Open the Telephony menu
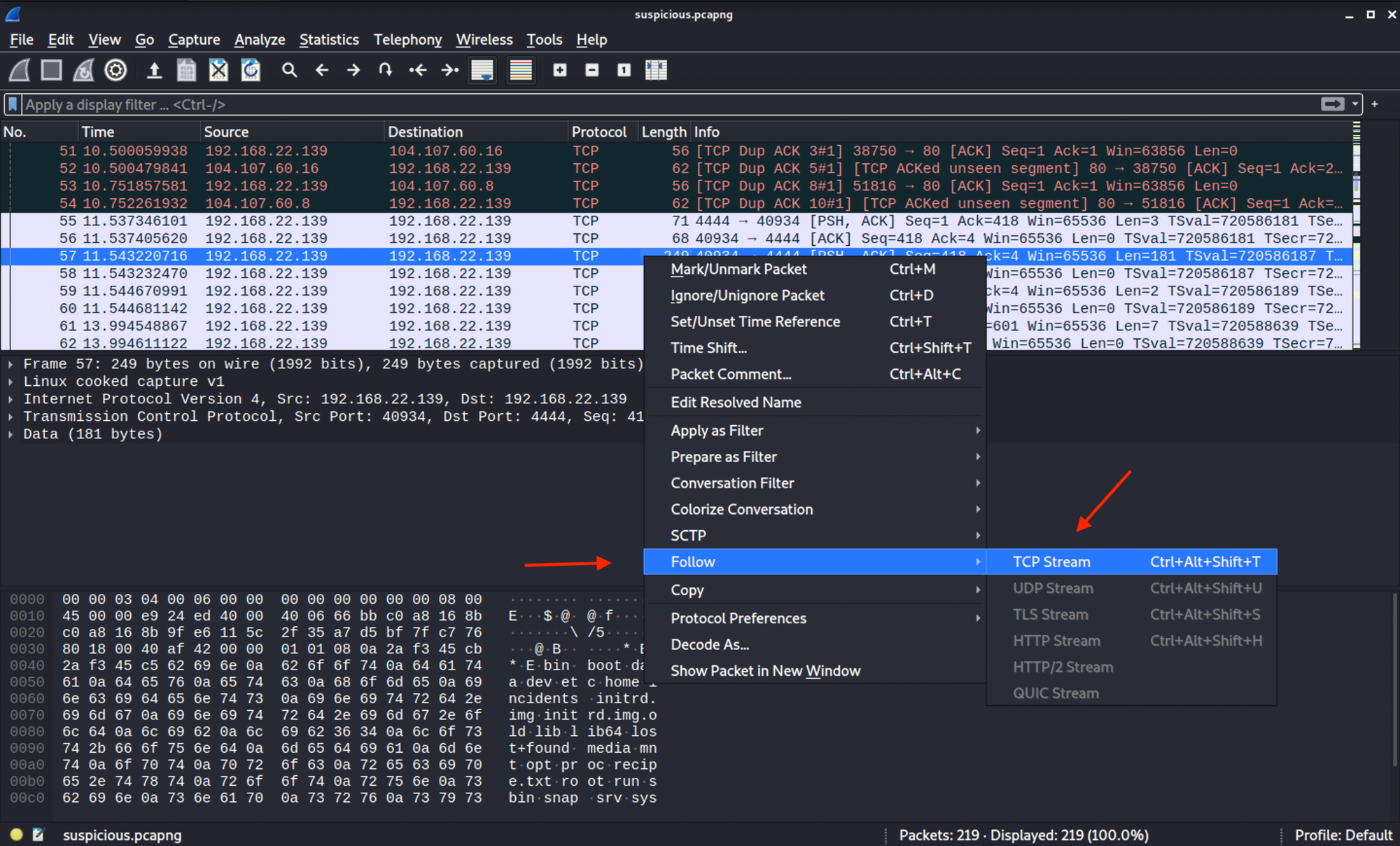Screen dimensions: 1400x846 (407, 40)
